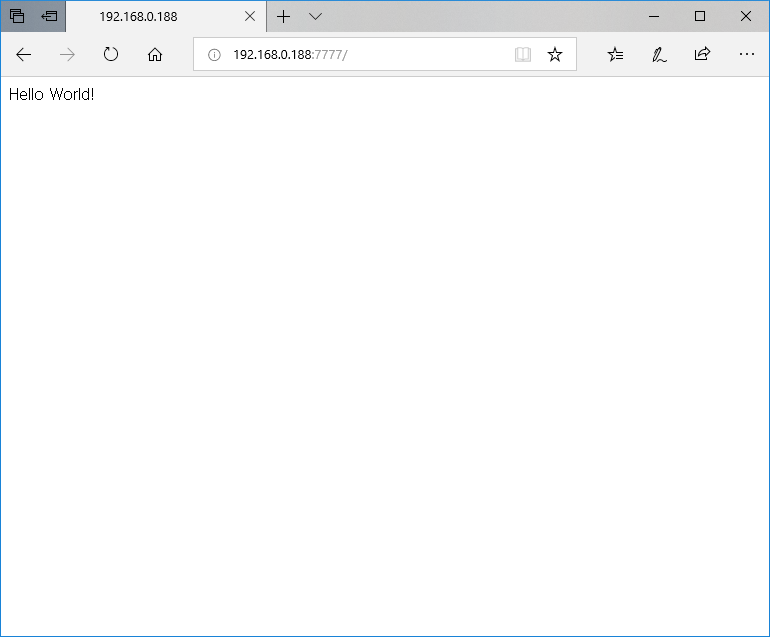Open Settings and more menu

tap(746, 54)
